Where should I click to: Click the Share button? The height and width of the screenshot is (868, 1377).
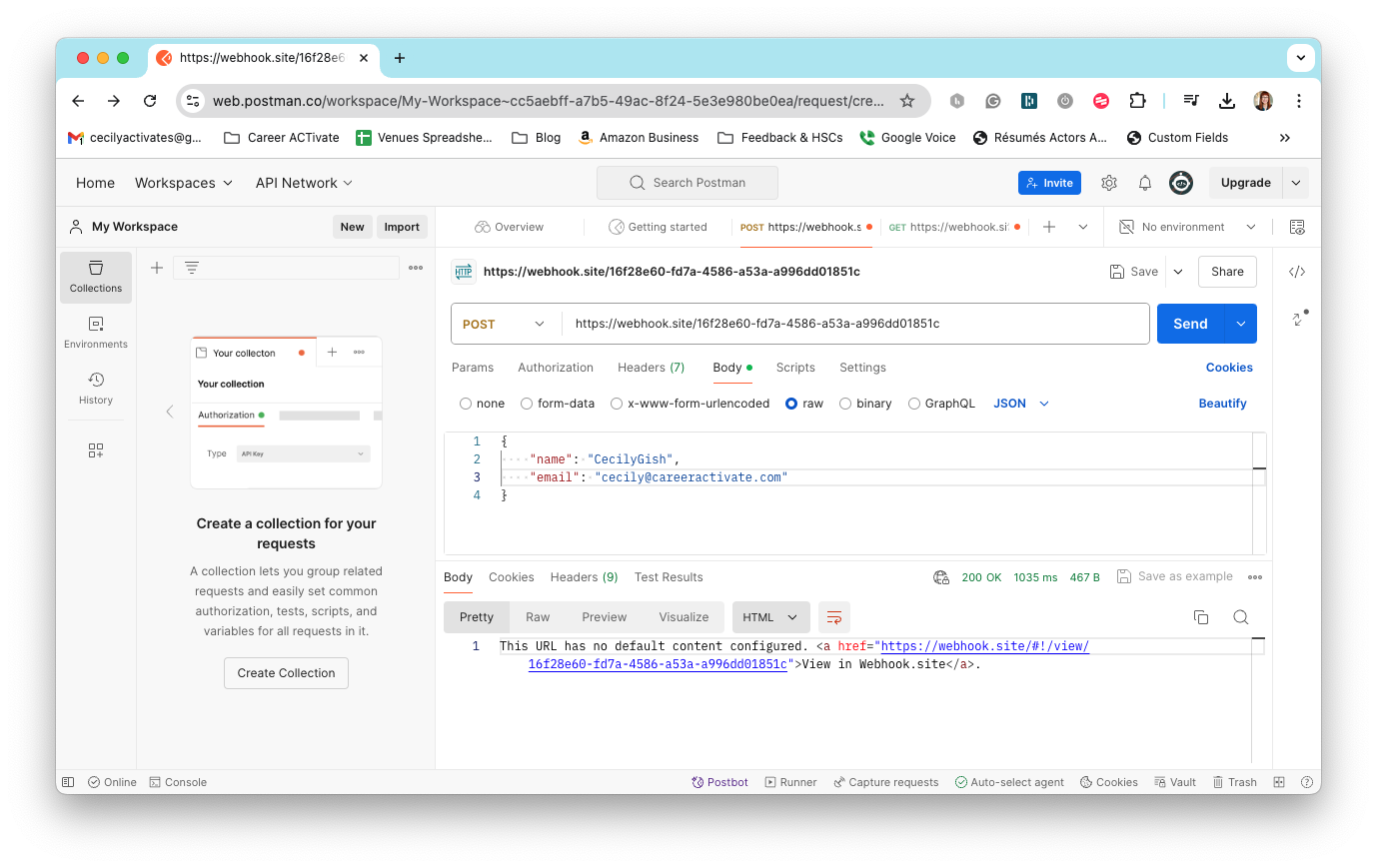[1227, 272]
